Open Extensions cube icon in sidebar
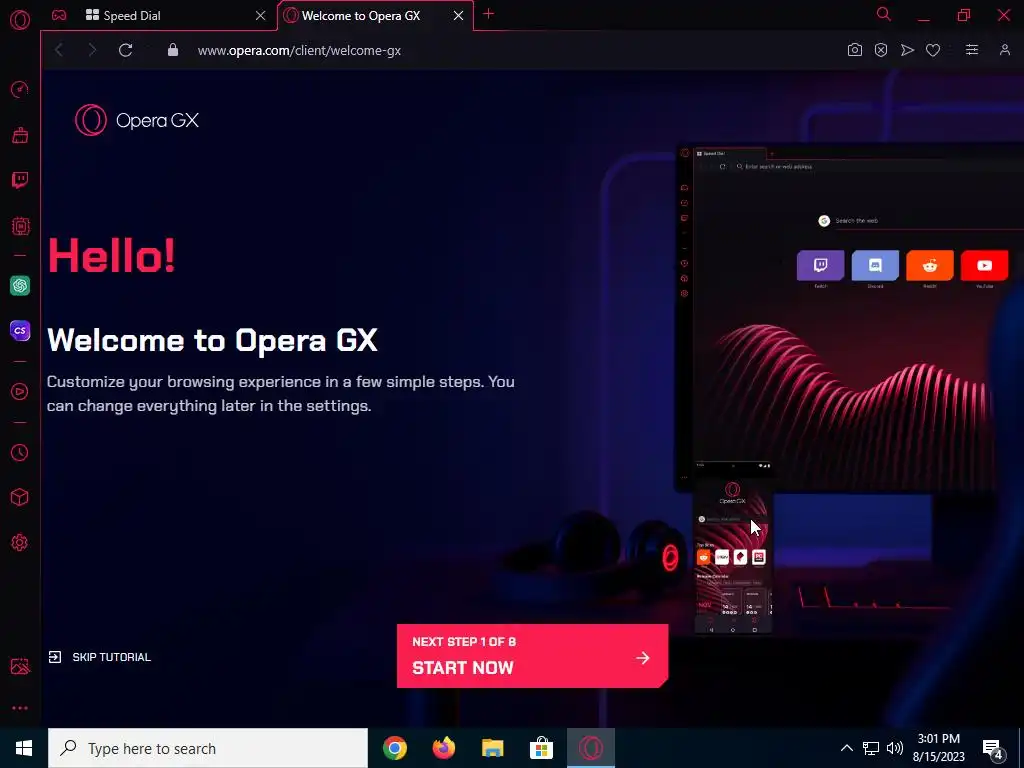1024x768 pixels. (20, 498)
